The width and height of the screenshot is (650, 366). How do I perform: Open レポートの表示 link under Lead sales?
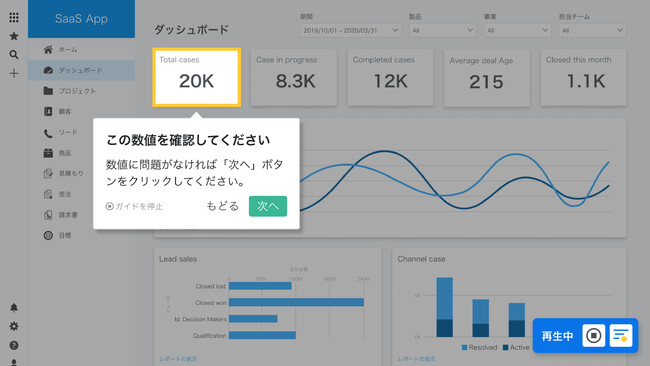tap(178, 359)
